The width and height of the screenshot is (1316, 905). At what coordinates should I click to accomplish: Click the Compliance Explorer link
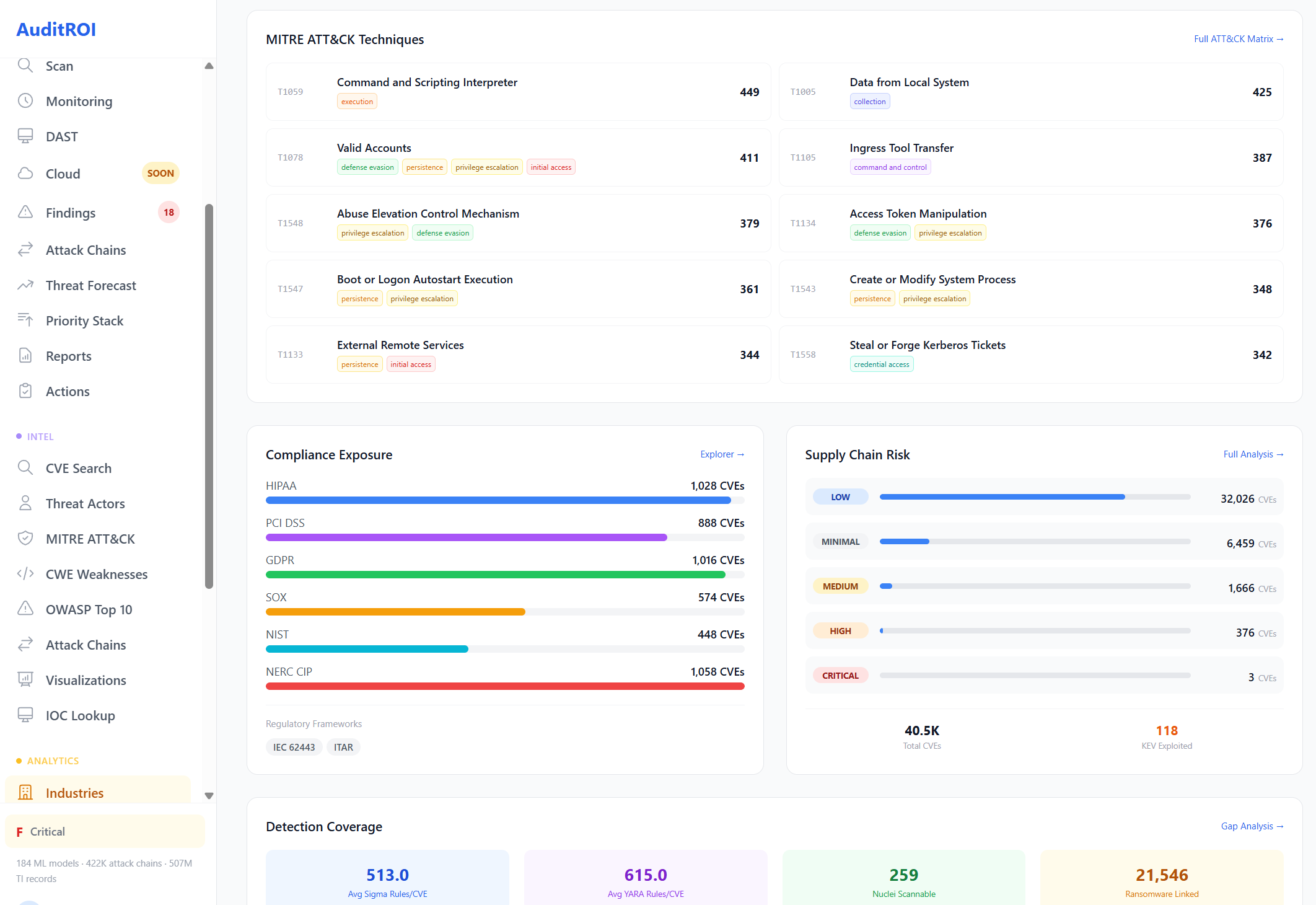coord(722,454)
